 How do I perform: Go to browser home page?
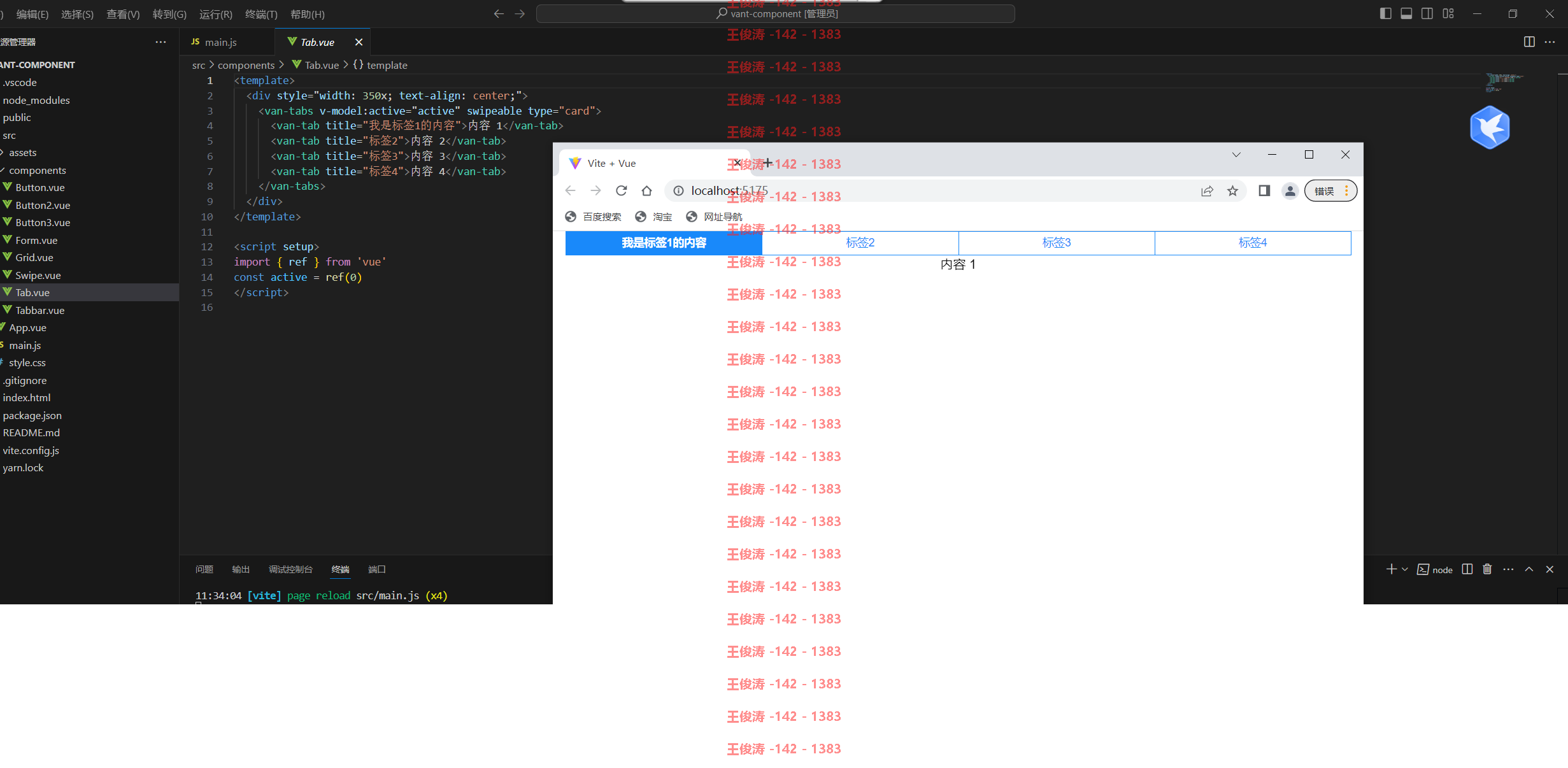click(x=646, y=190)
